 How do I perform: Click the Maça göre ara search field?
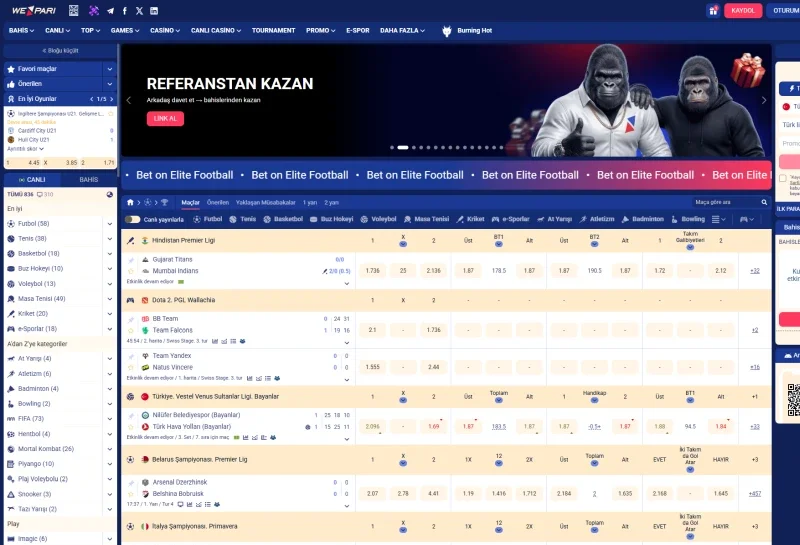pyautogui.click(x=727, y=203)
